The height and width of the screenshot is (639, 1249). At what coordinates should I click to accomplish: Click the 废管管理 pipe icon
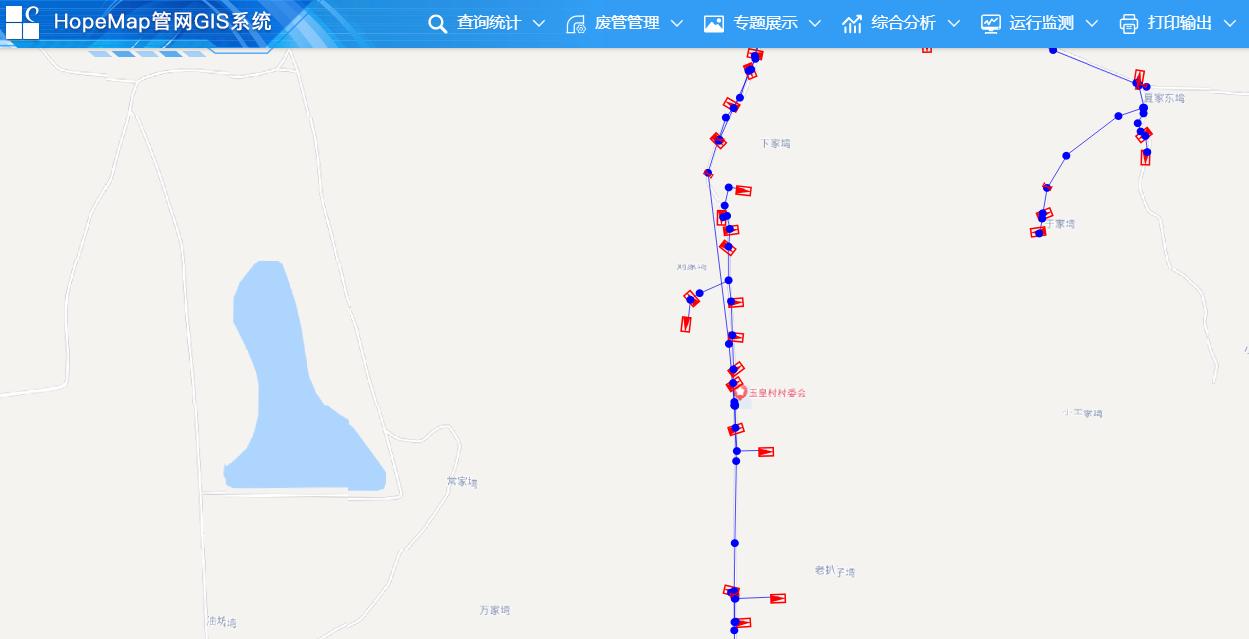pyautogui.click(x=575, y=24)
